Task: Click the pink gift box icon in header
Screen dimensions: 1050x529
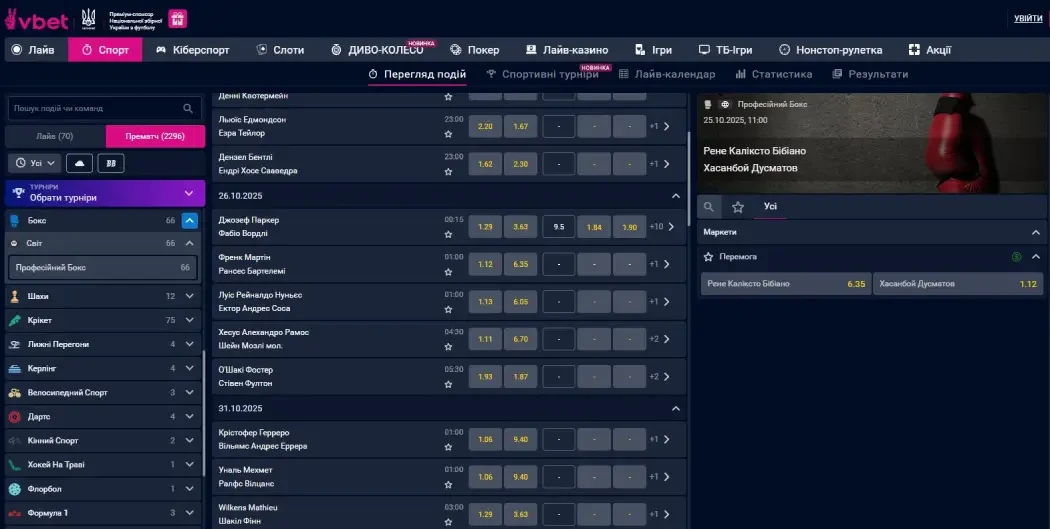Action: click(x=177, y=19)
